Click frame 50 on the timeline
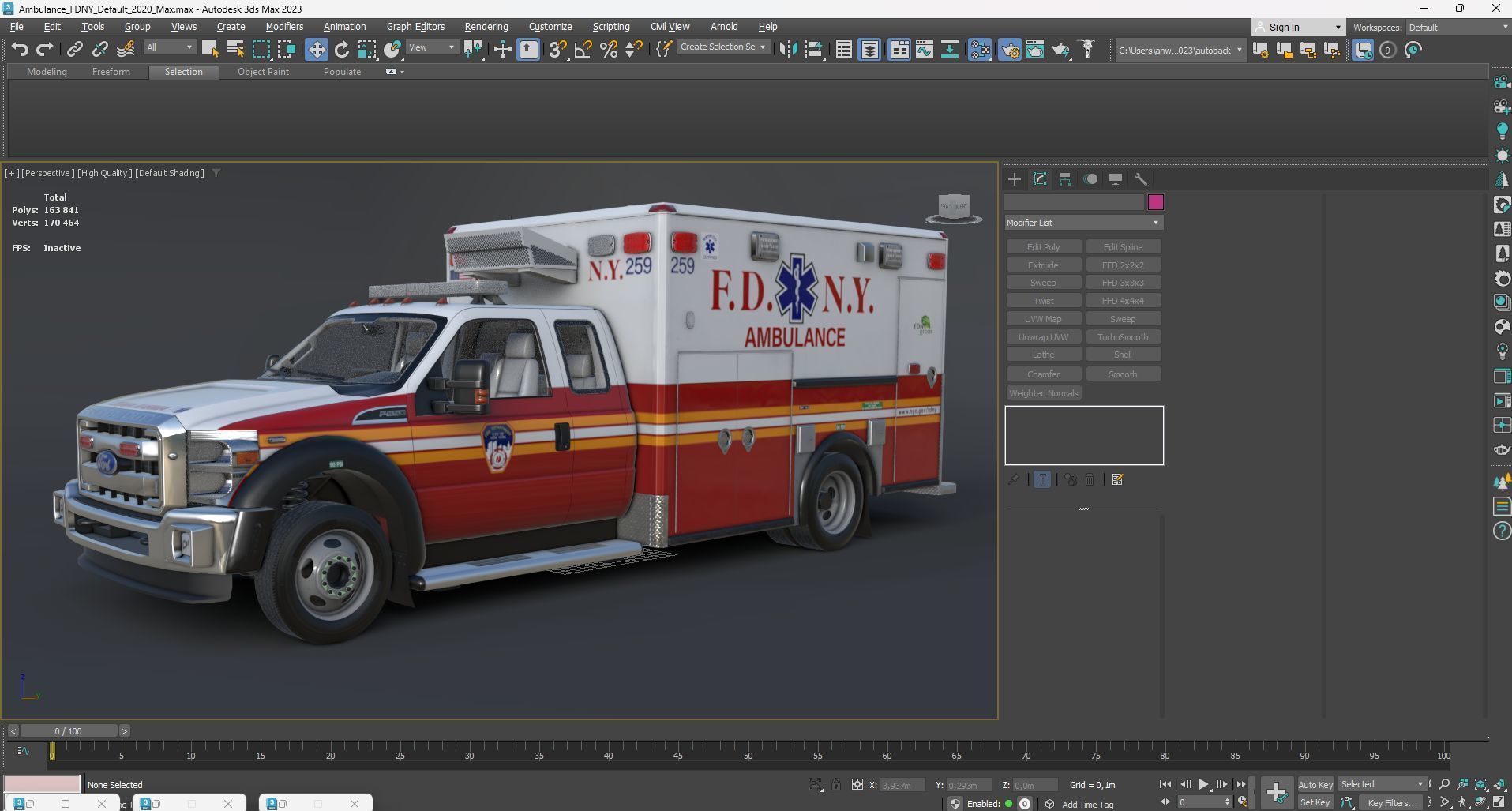 click(x=748, y=756)
